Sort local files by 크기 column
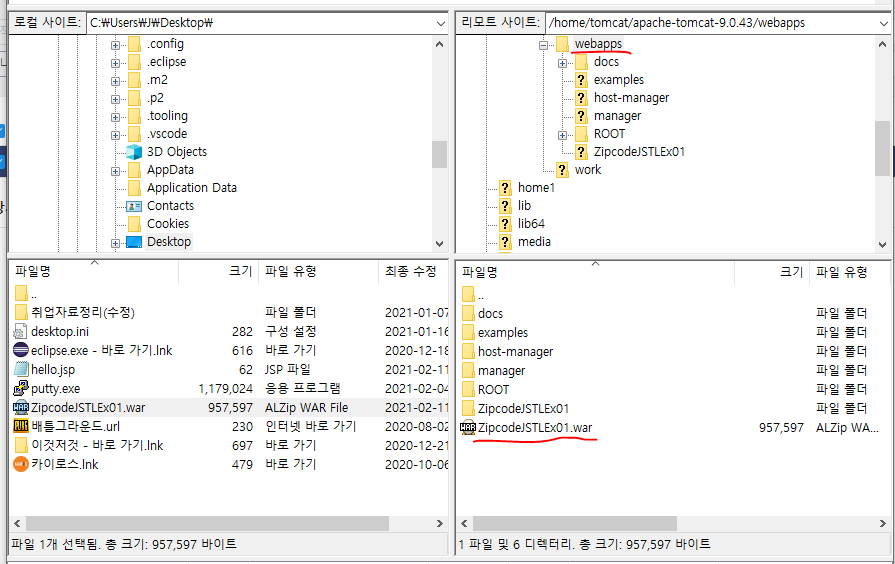Image resolution: width=895 pixels, height=564 pixels. 219,272
